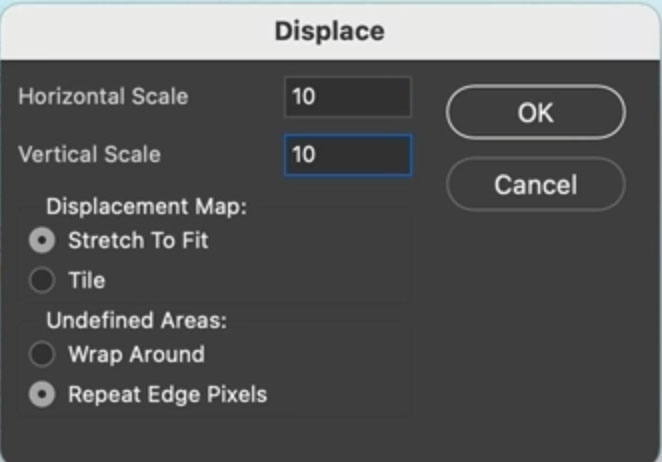
Task: Click the Vertical Scale label text
Action: tap(89, 155)
